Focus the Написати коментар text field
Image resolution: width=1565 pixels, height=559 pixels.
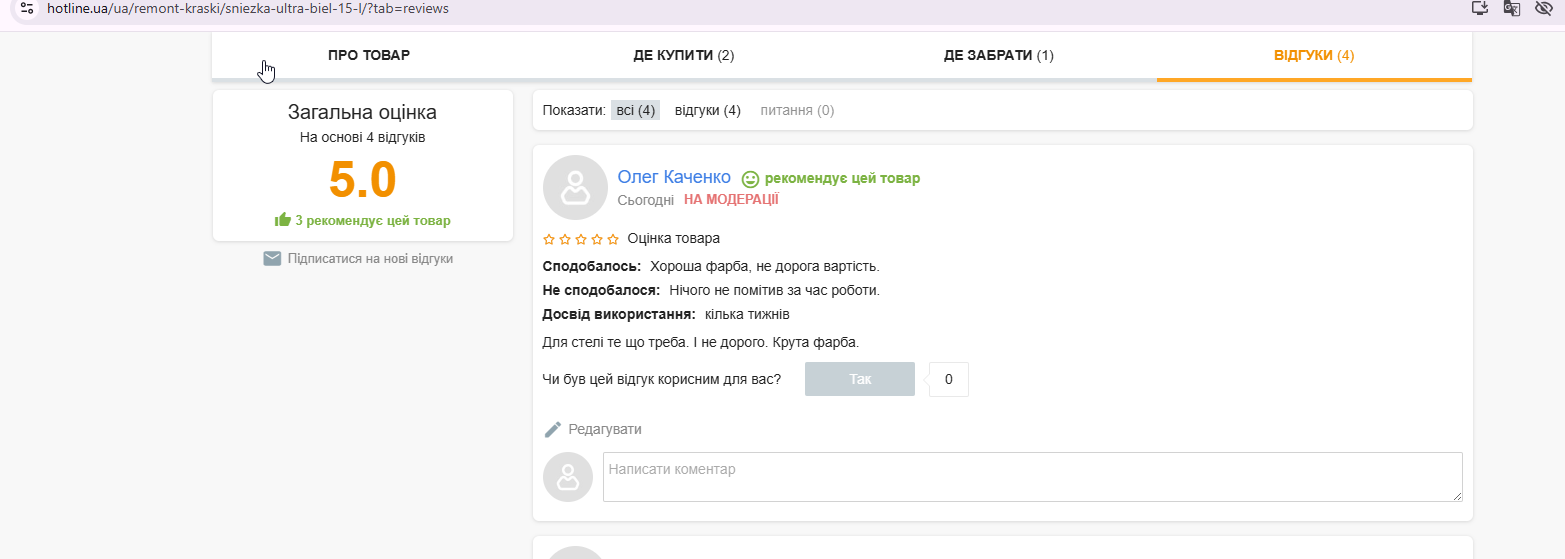coord(1033,477)
